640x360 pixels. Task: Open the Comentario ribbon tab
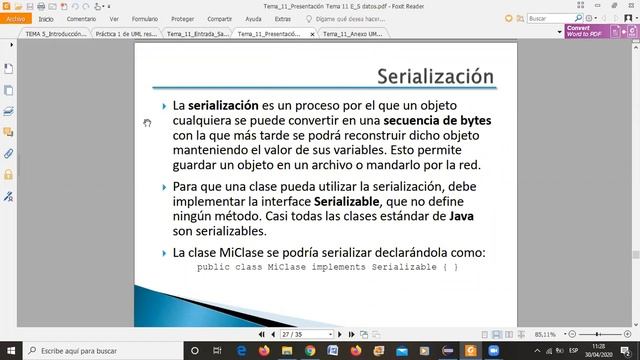click(81, 19)
